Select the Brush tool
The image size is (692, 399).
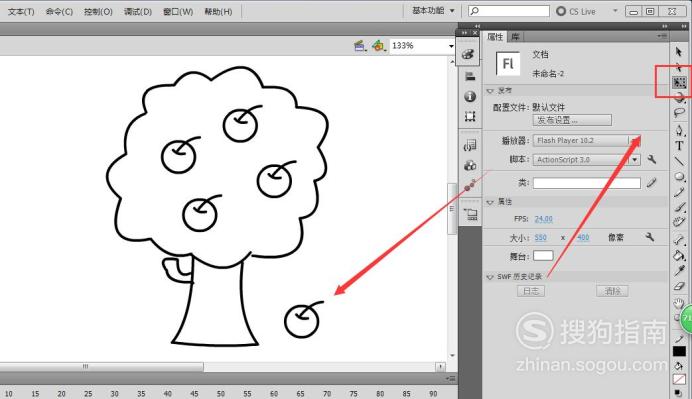coord(679,207)
